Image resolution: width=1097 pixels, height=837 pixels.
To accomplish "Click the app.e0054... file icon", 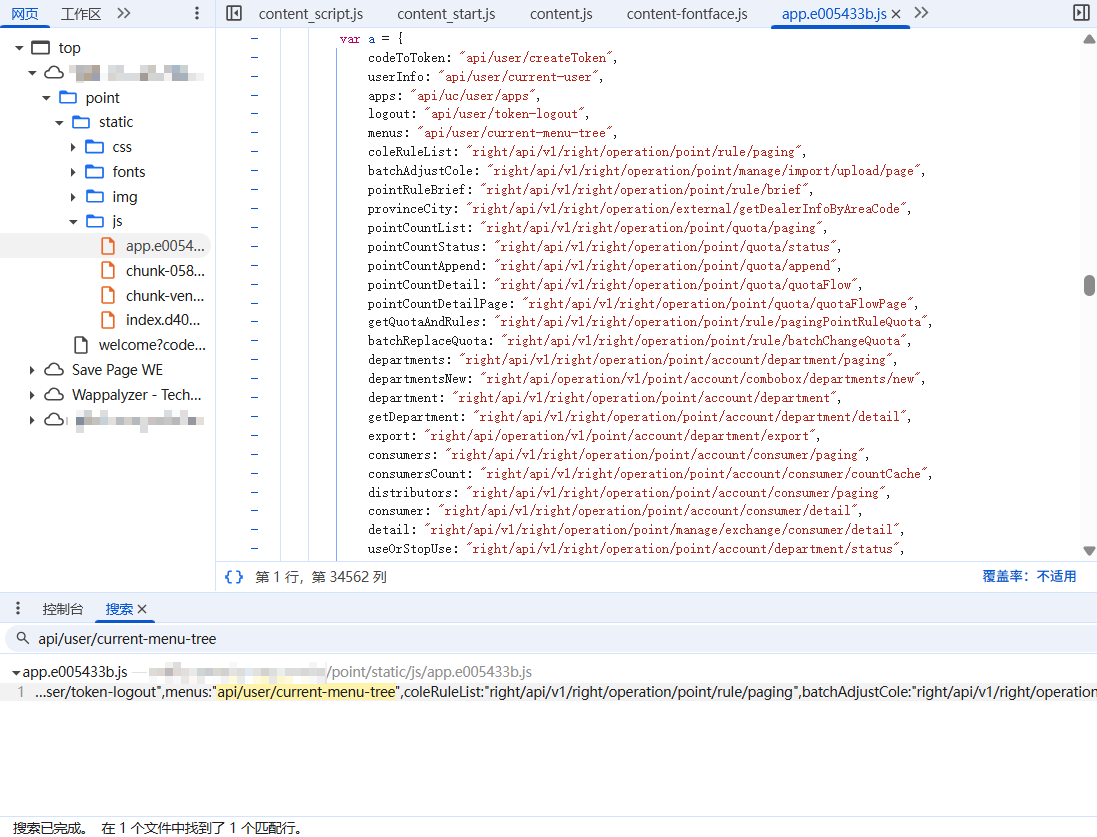I will pos(108,246).
